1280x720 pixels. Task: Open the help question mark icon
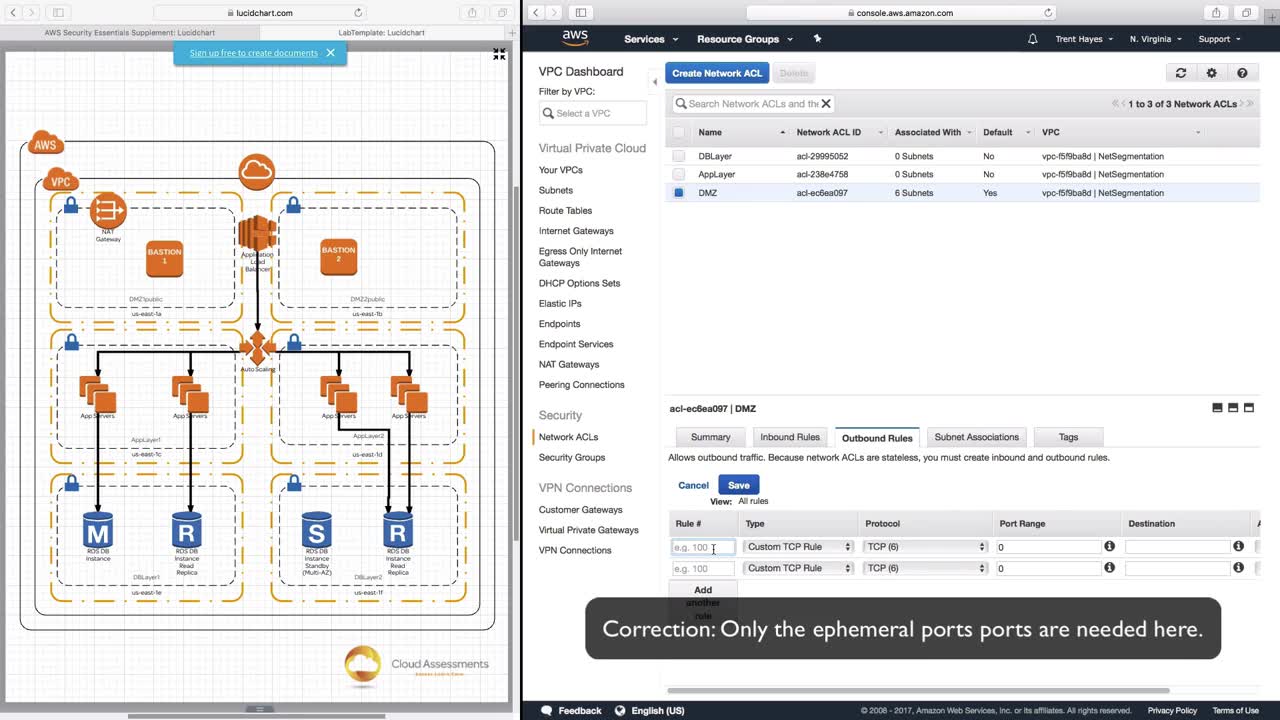pyautogui.click(x=1242, y=73)
